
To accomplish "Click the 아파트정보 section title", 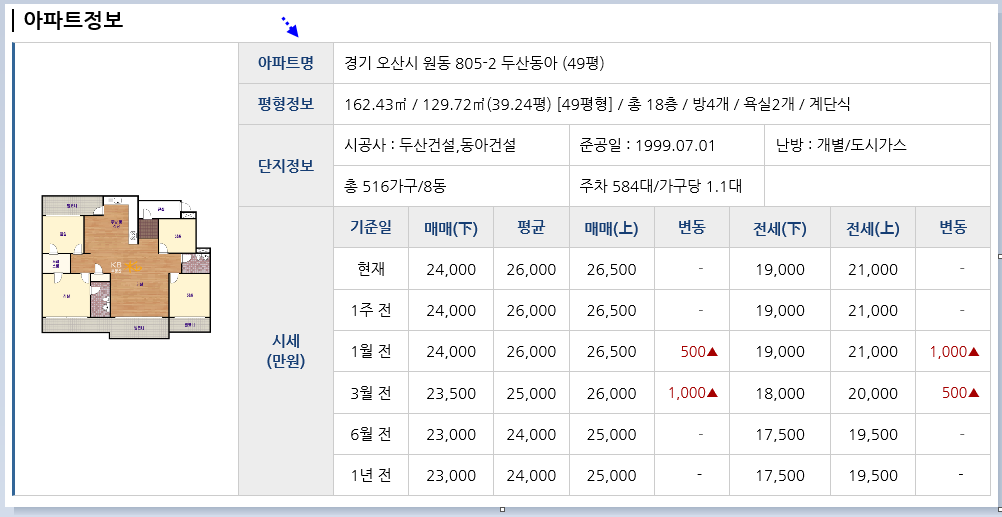I will pyautogui.click(x=73, y=19).
